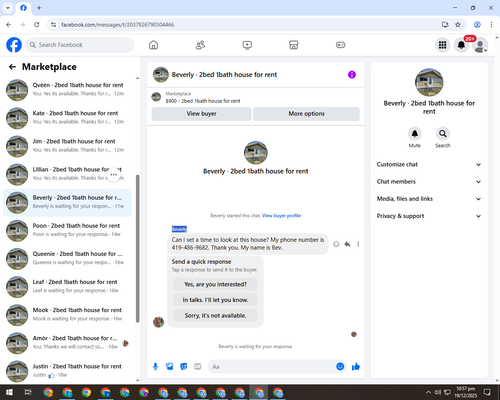The image size is (500, 400).
Task: Choose a sticker icon
Action: tap(184, 367)
